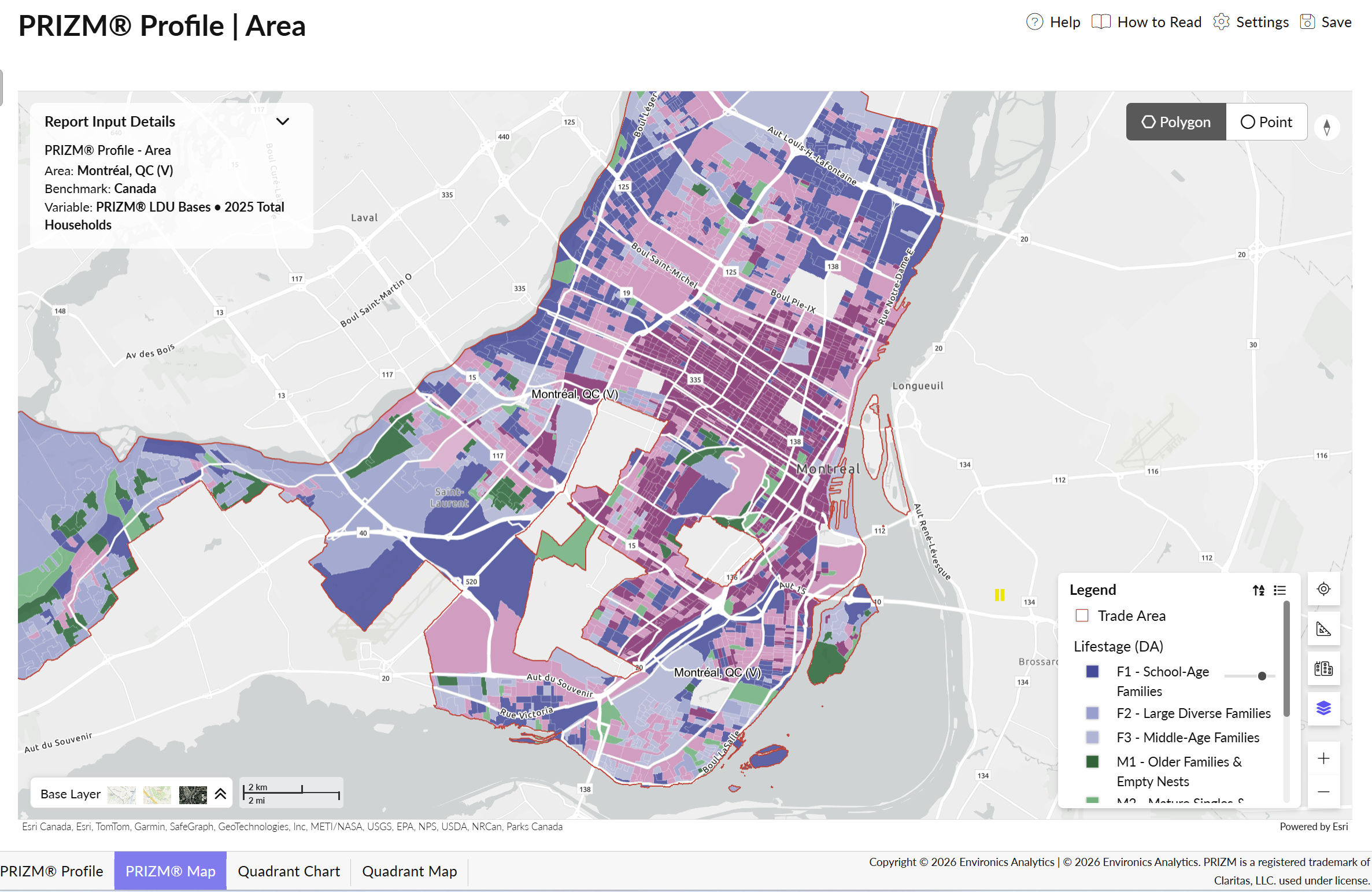Choose the light gray base layer thumbnail

click(121, 794)
